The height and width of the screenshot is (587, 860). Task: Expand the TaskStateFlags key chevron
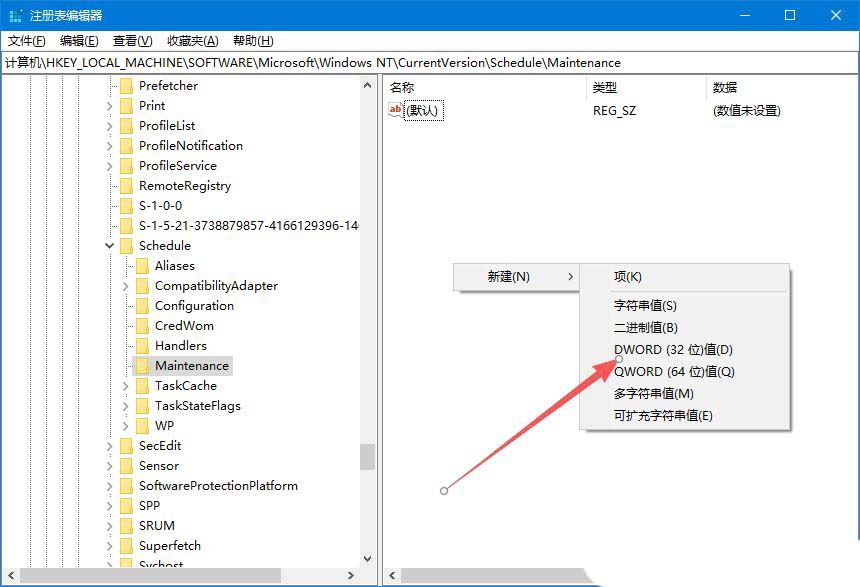click(126, 407)
